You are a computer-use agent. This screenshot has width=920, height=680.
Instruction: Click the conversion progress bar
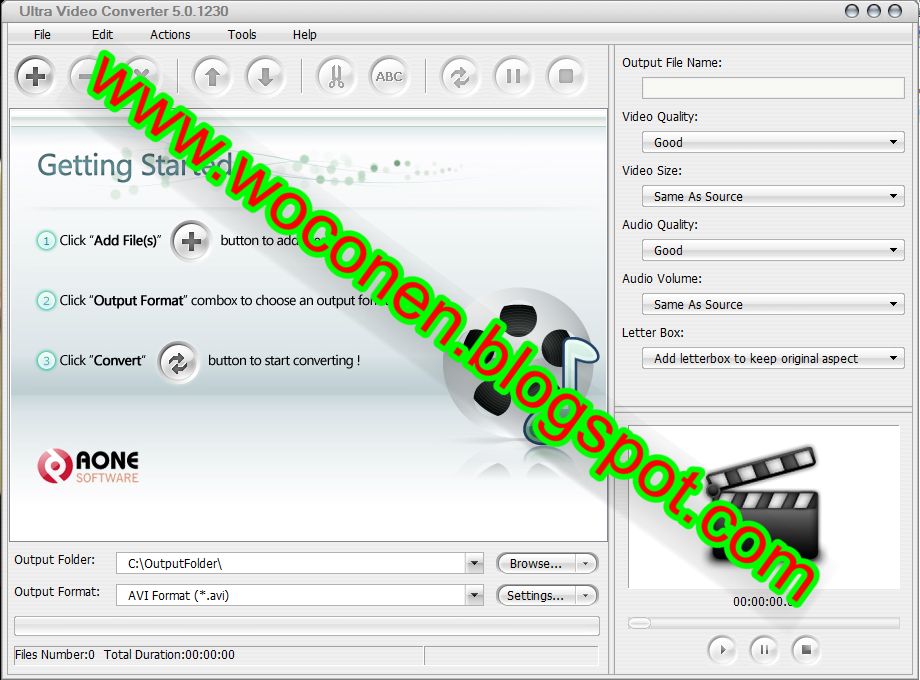pyautogui.click(x=307, y=625)
